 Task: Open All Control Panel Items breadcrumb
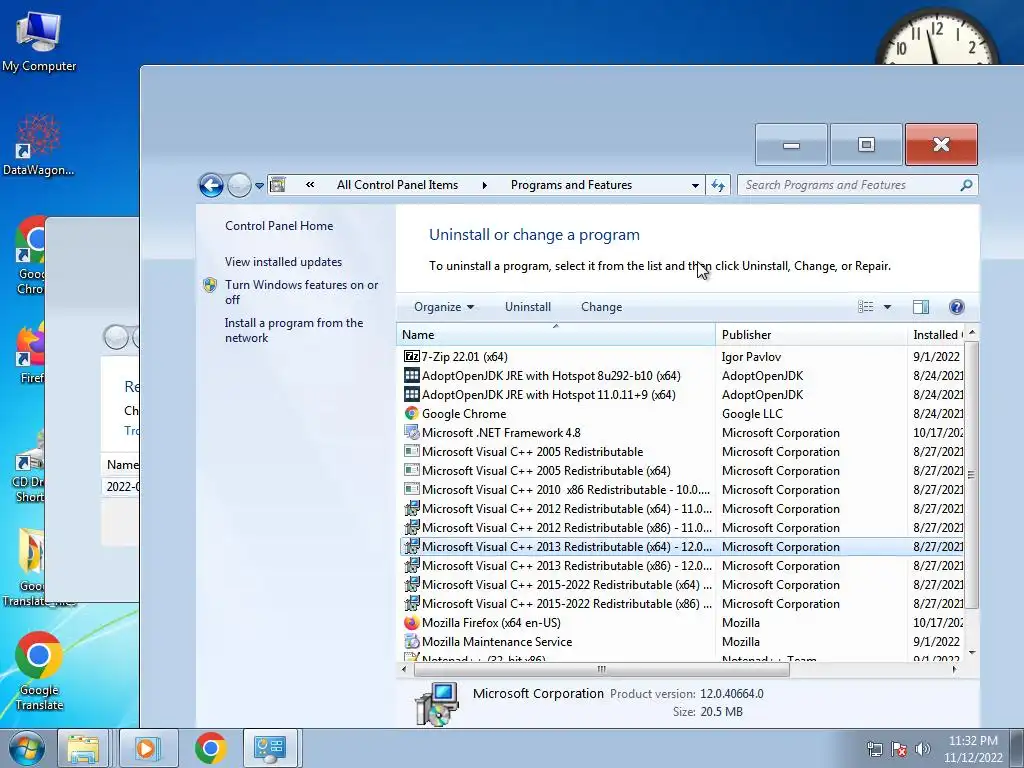[397, 185]
